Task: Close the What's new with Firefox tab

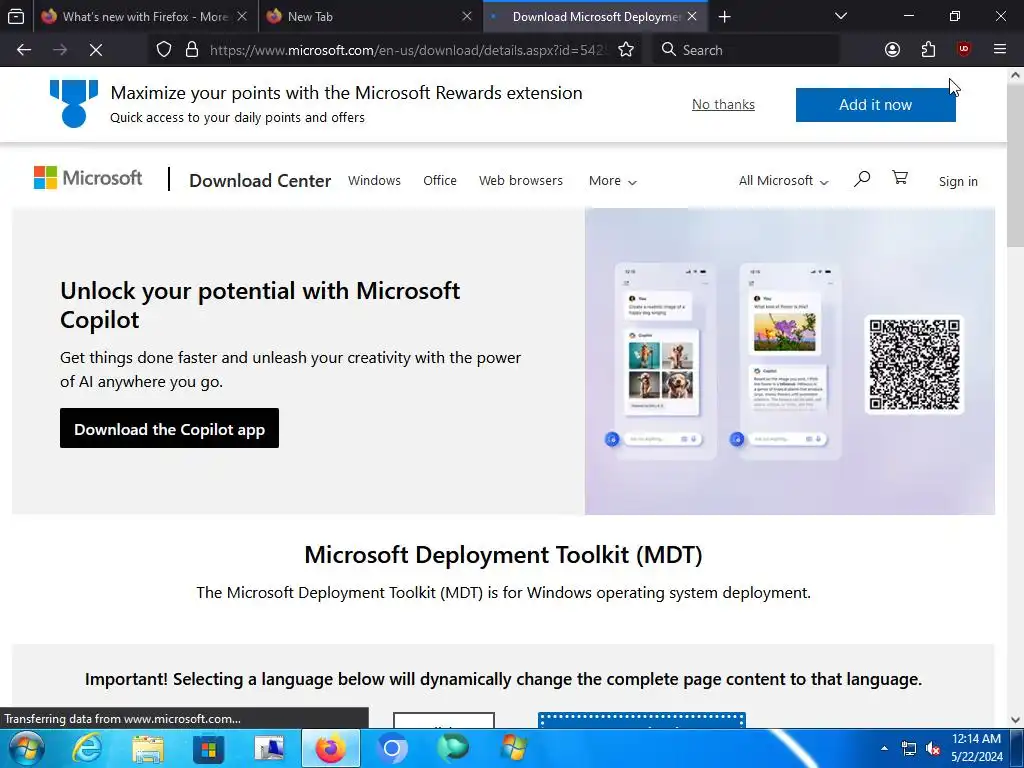Action: [x=242, y=17]
